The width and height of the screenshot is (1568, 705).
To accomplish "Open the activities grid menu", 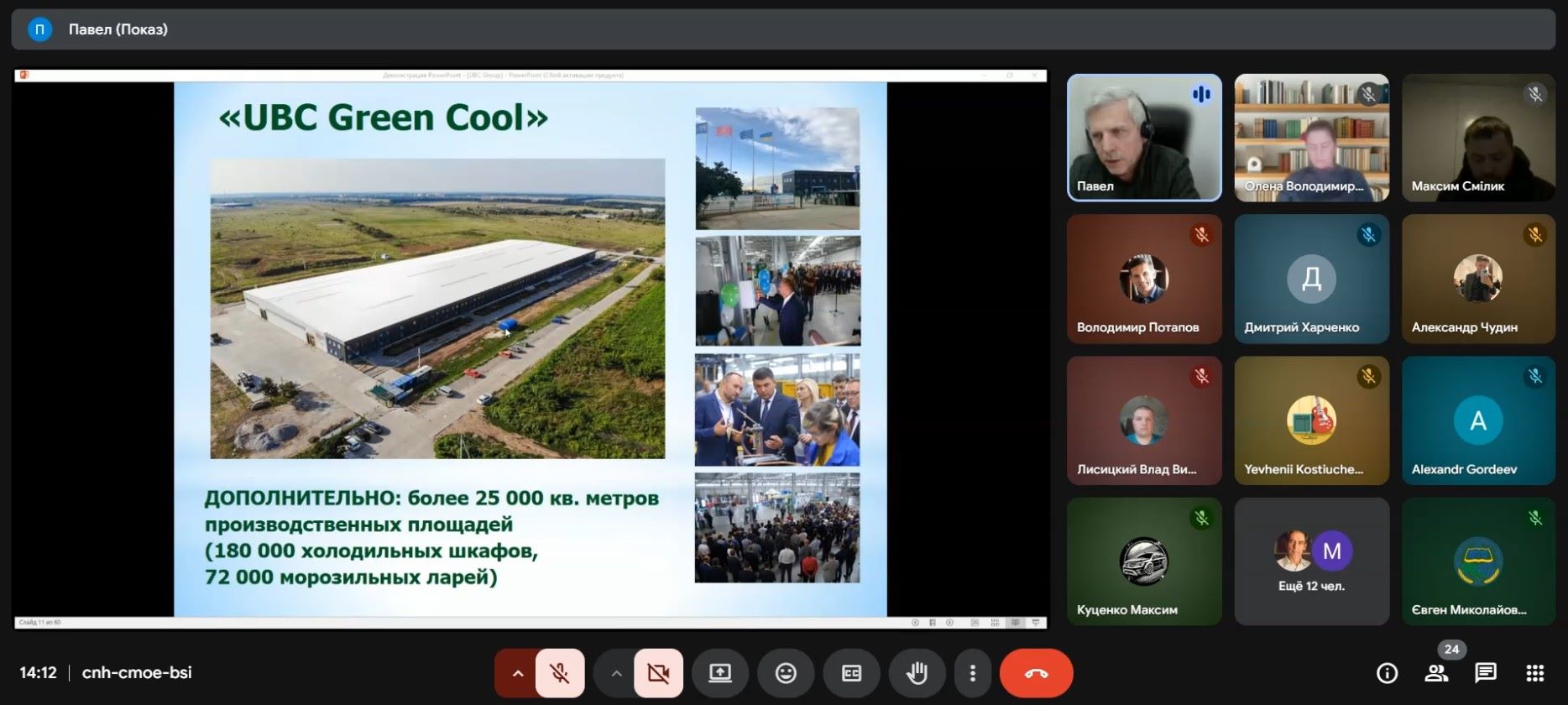I will tap(1534, 673).
